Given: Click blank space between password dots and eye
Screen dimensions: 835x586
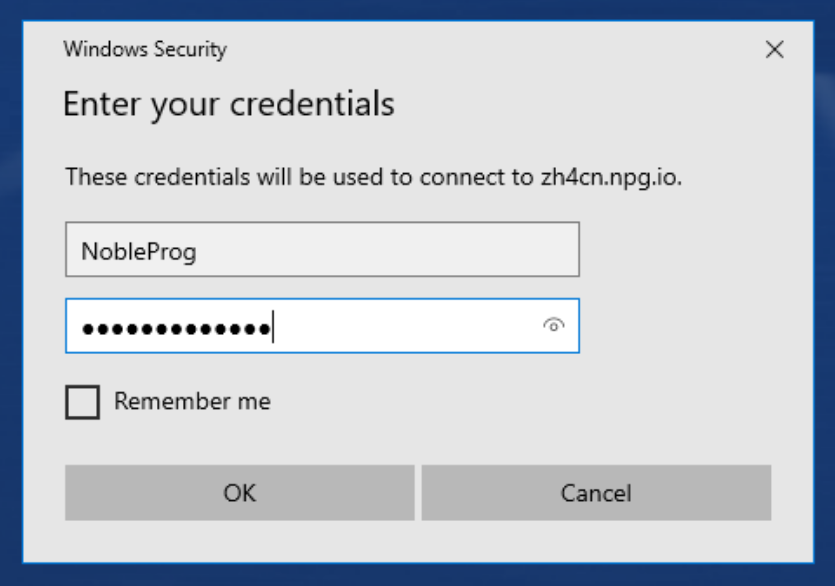Looking at the screenshot, I should [x=405, y=325].
